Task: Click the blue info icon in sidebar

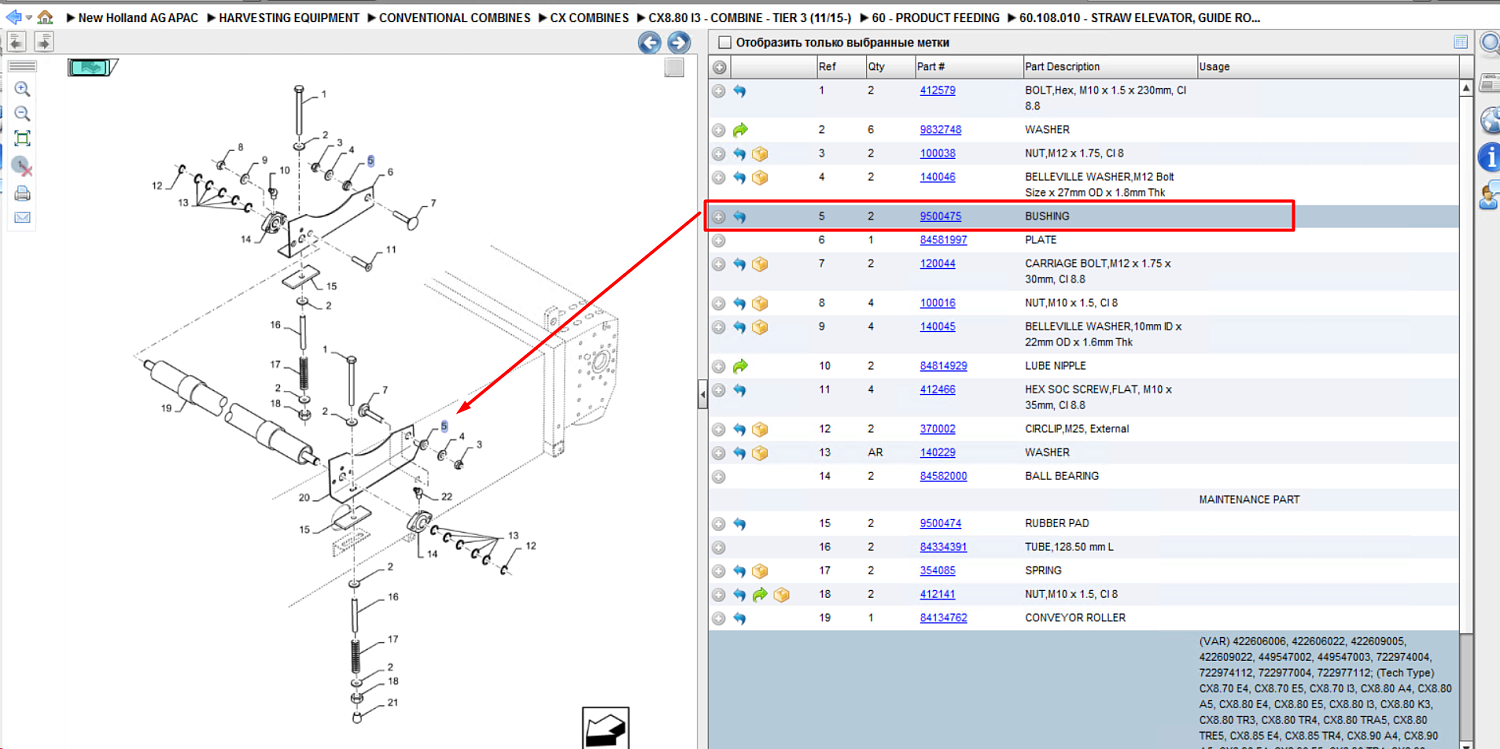Action: (x=1489, y=157)
